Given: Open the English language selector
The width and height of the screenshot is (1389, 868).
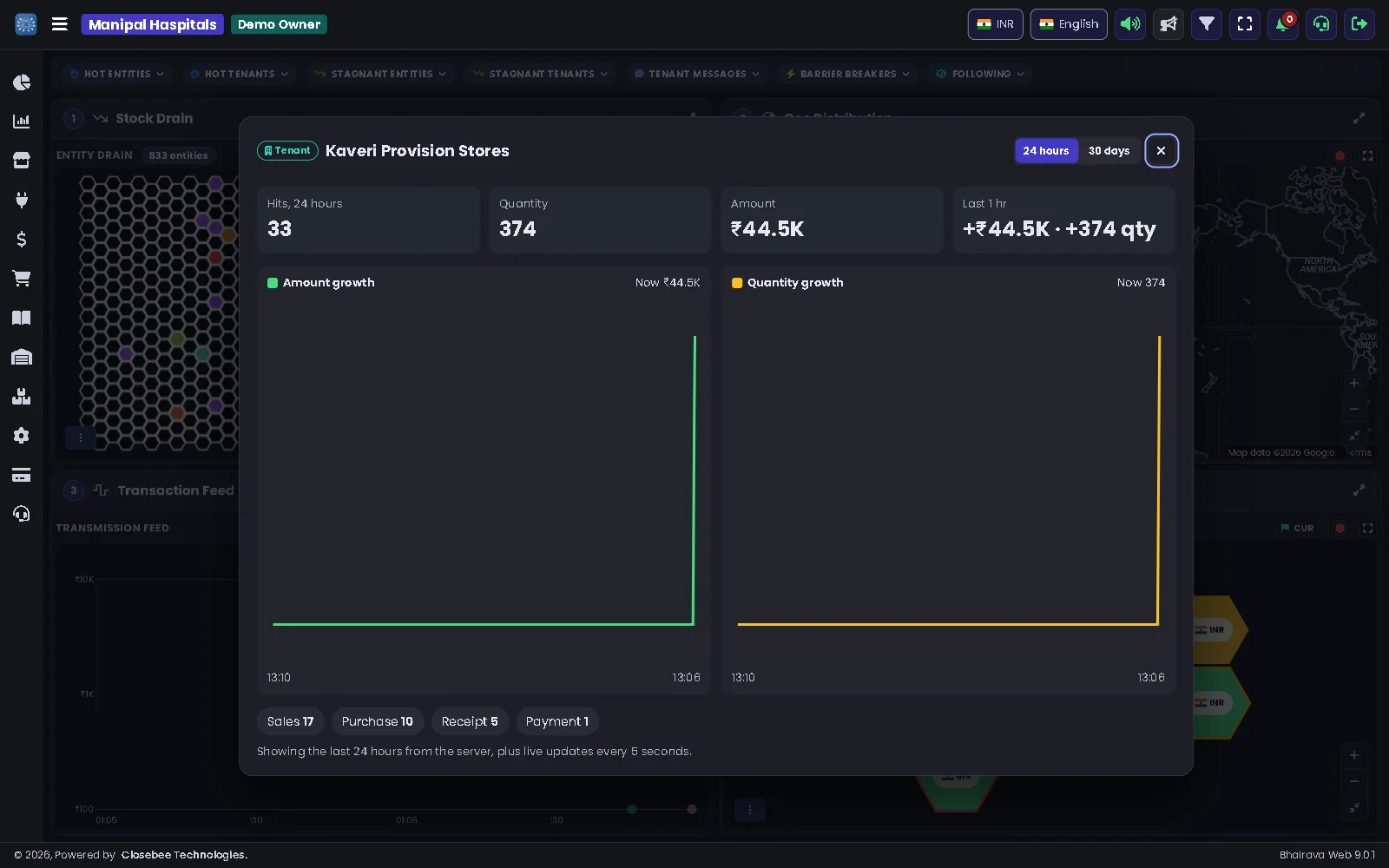Looking at the screenshot, I should coord(1069,24).
